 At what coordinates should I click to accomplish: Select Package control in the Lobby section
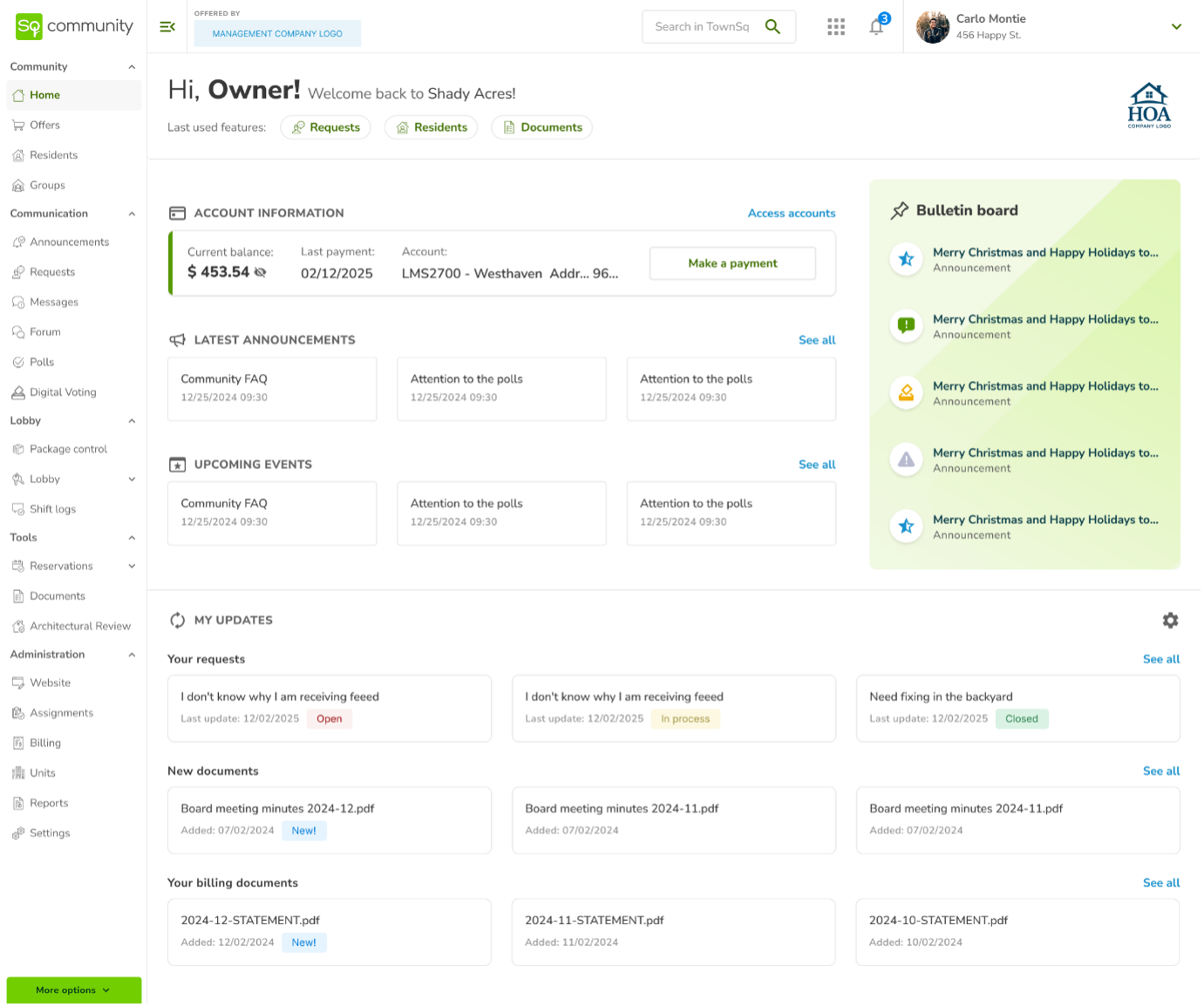(x=68, y=449)
